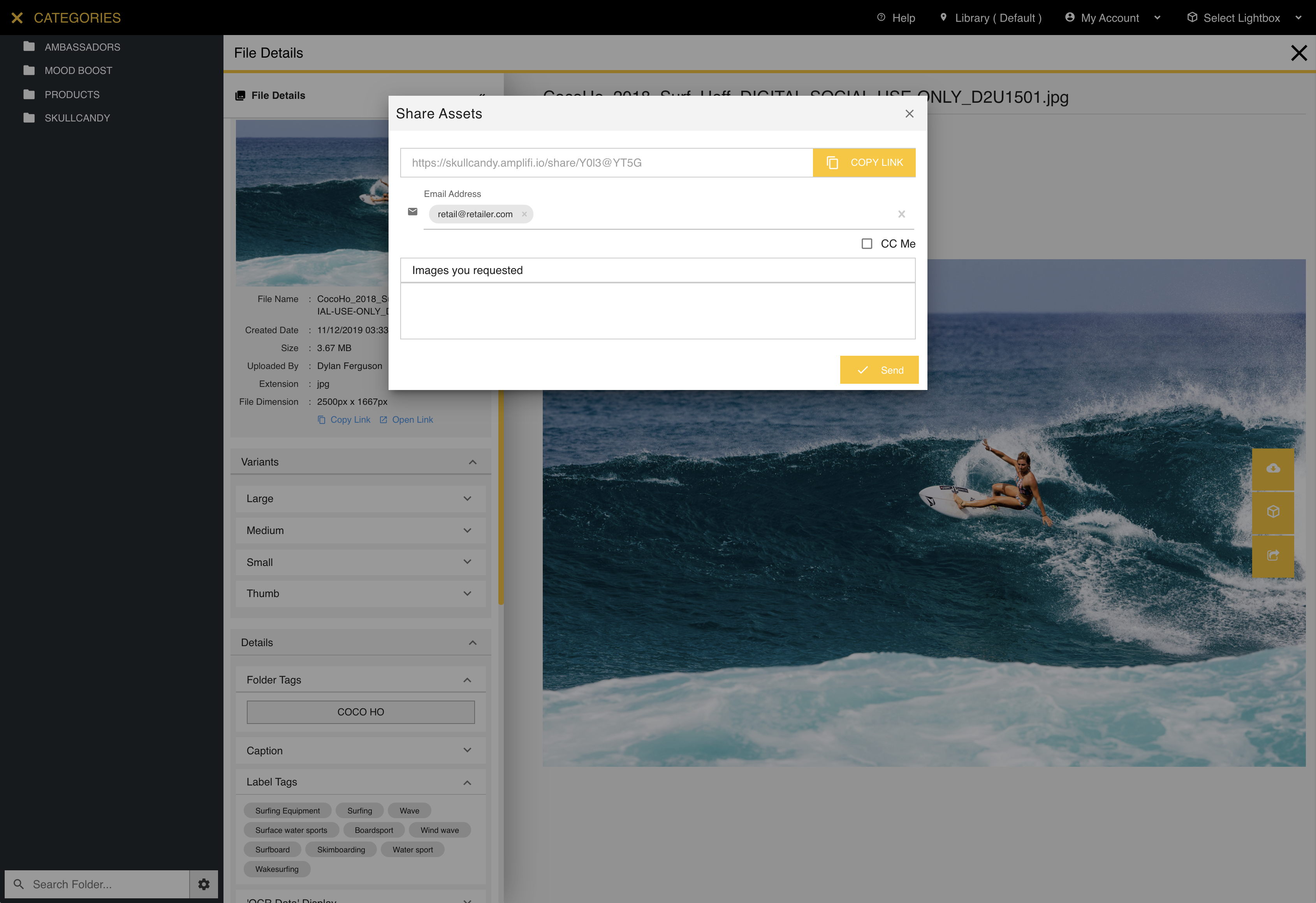The height and width of the screenshot is (903, 1316).
Task: Click the File Details panel header icon
Action: coord(240,96)
